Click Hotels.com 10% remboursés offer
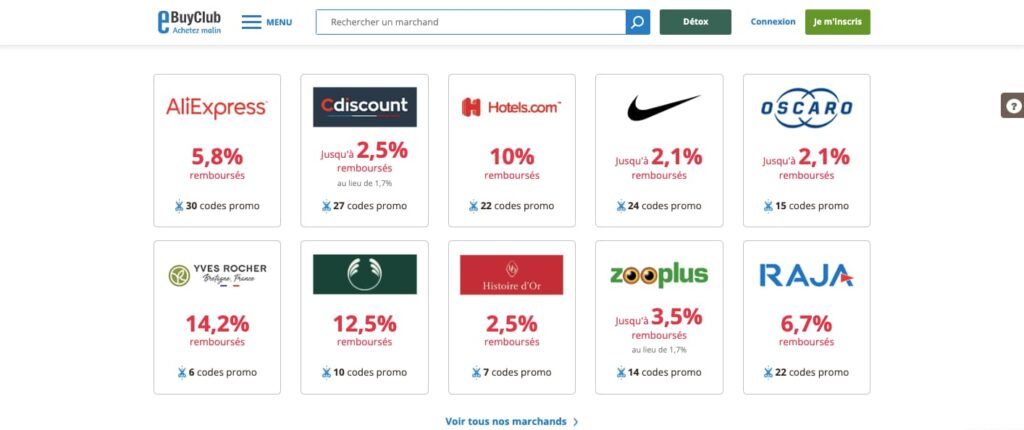This screenshot has height=430, width=1024. (x=512, y=163)
